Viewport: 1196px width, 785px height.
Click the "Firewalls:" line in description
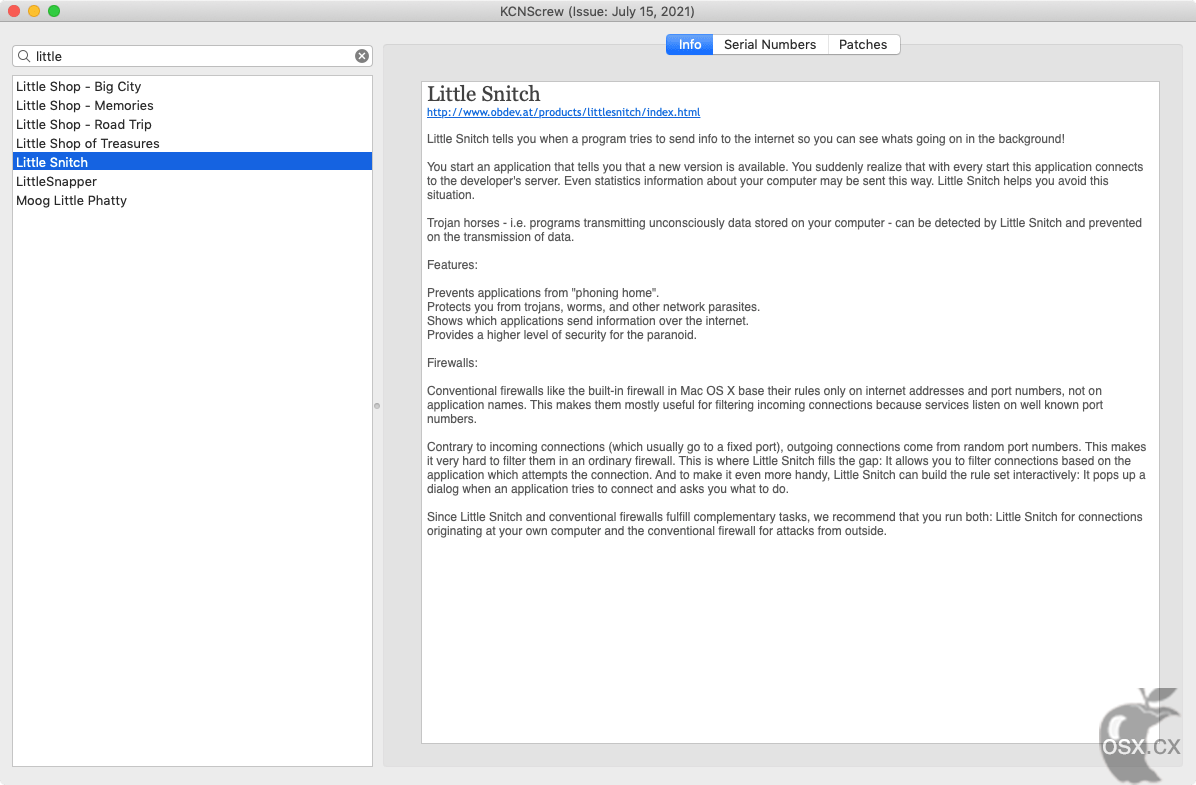tap(452, 362)
